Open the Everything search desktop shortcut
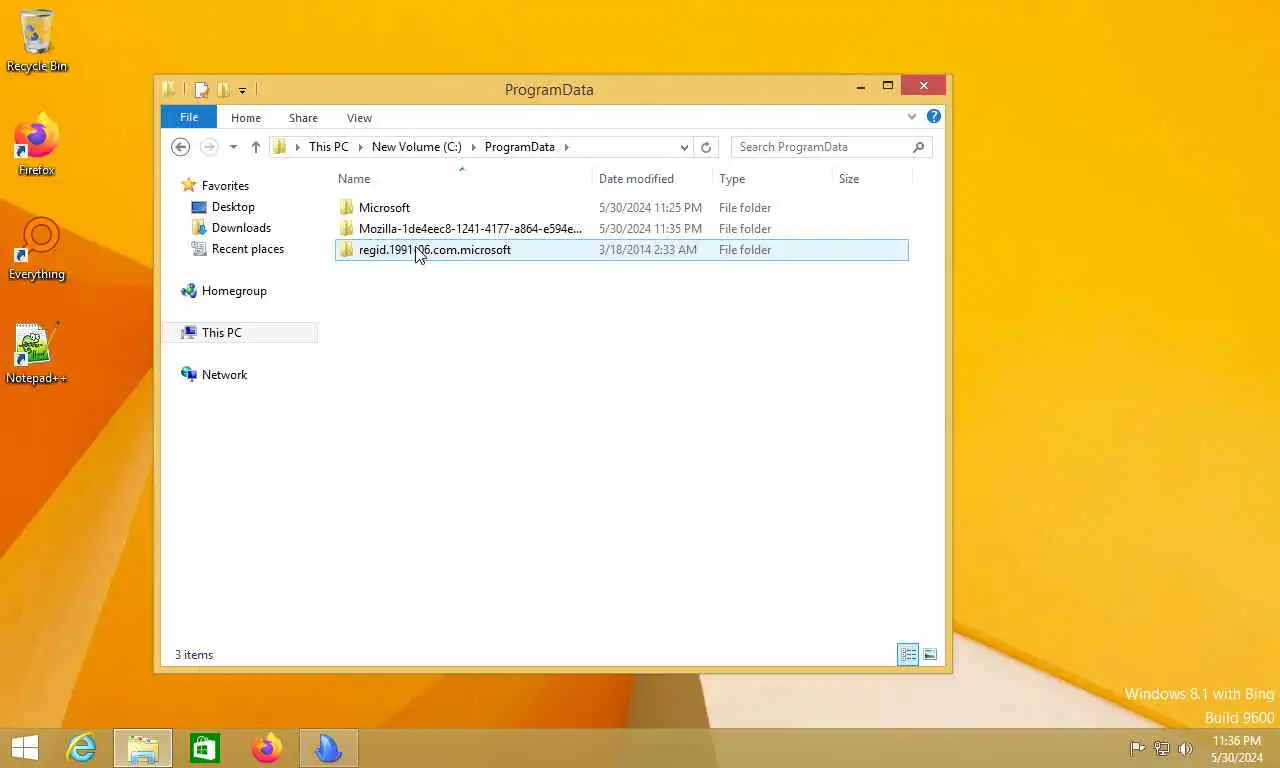1280x768 pixels. (37, 249)
